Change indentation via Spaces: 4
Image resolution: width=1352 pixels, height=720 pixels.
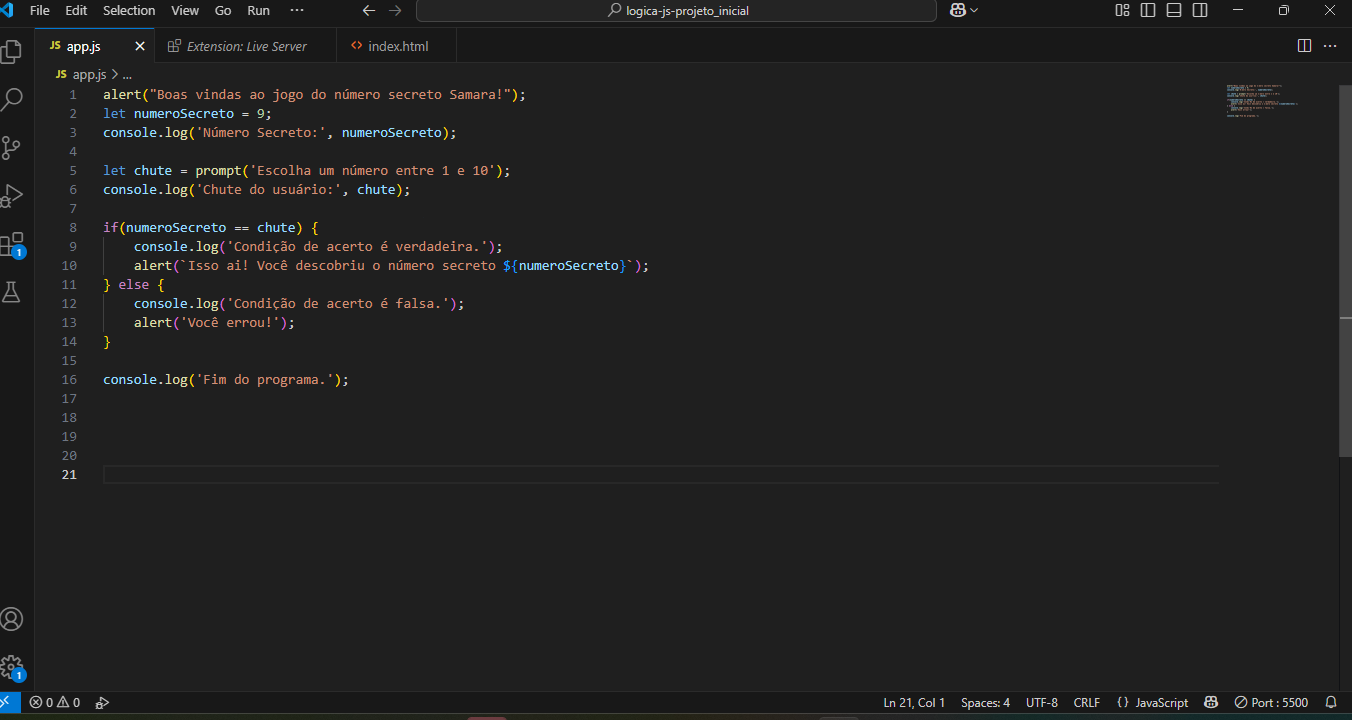986,702
